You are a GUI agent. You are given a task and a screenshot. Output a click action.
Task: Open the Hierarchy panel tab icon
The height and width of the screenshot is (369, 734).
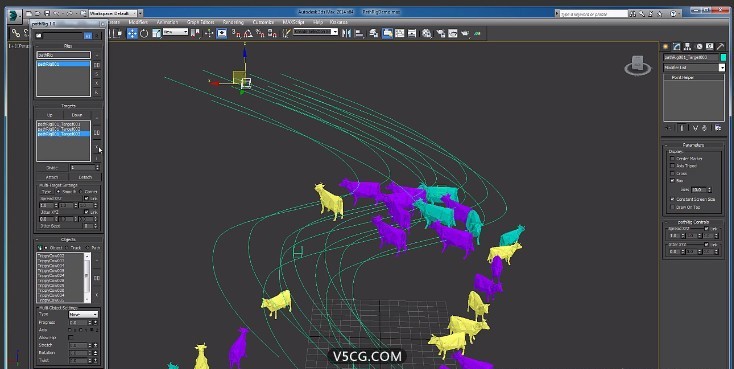[687, 47]
